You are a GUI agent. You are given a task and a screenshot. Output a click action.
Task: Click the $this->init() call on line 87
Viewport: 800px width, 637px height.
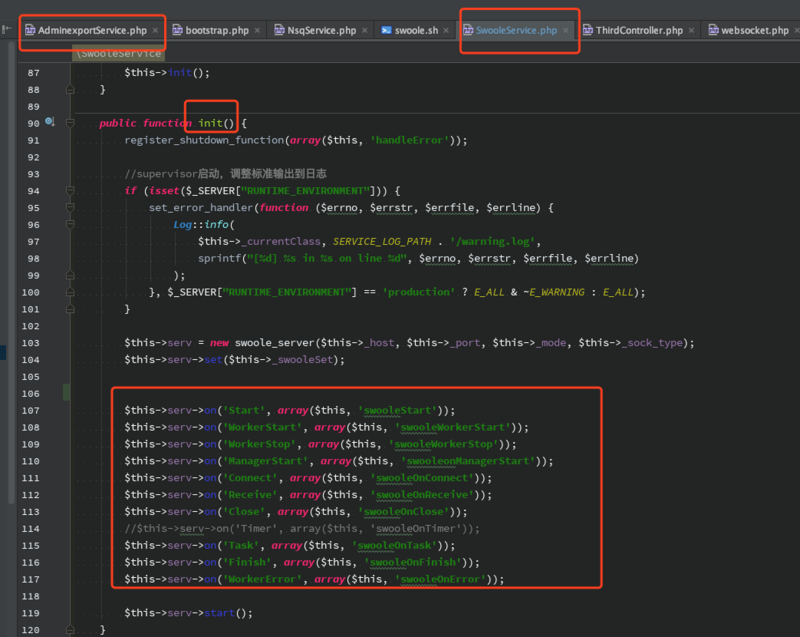pos(167,72)
